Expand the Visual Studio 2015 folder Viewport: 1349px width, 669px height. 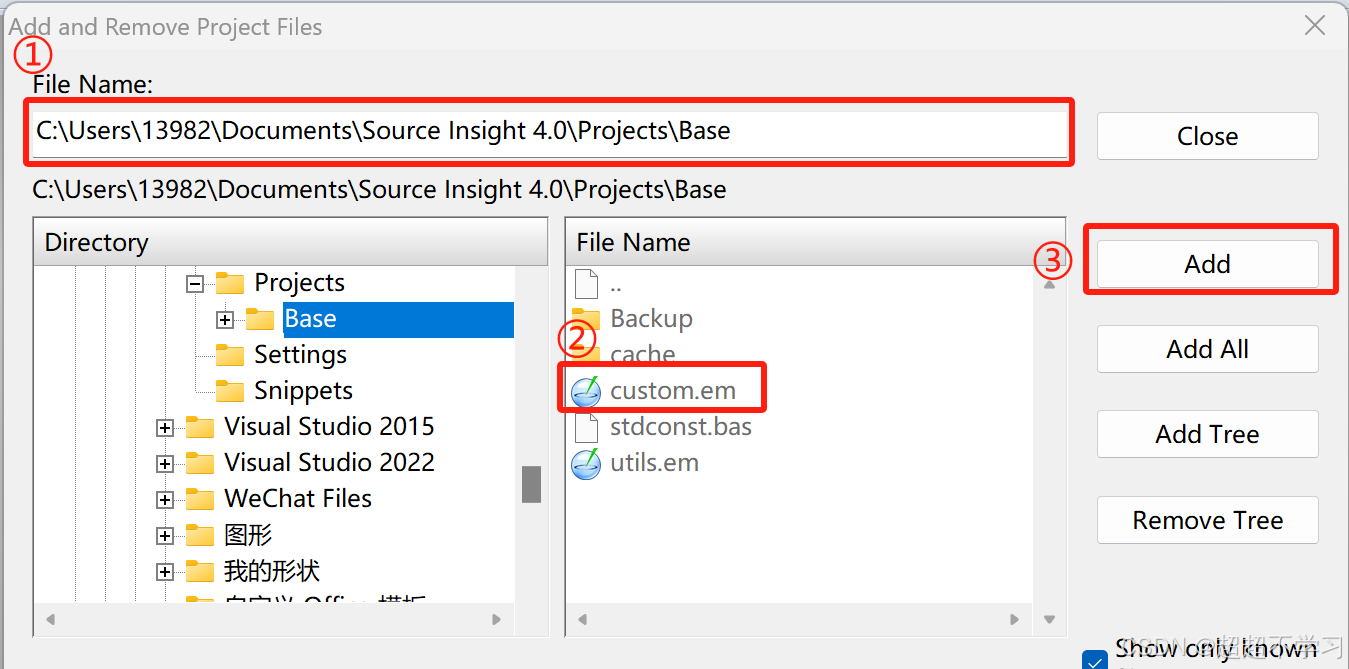coord(165,428)
